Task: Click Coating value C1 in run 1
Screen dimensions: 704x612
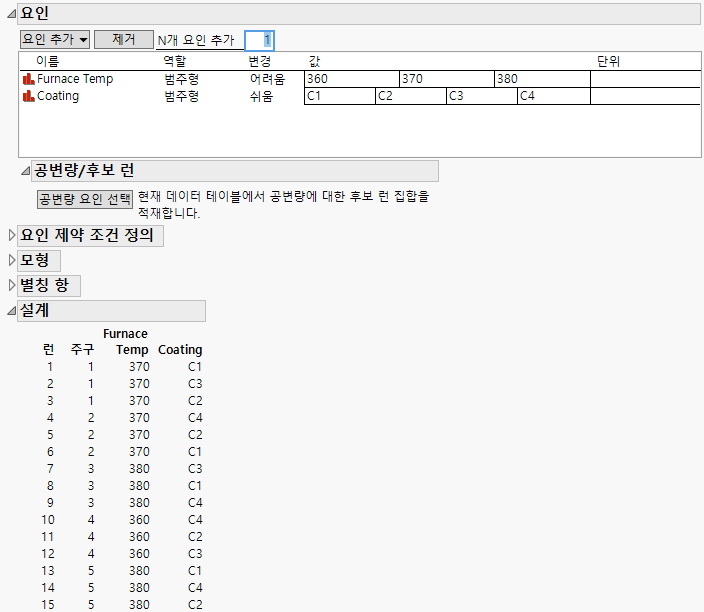Action: (x=195, y=367)
